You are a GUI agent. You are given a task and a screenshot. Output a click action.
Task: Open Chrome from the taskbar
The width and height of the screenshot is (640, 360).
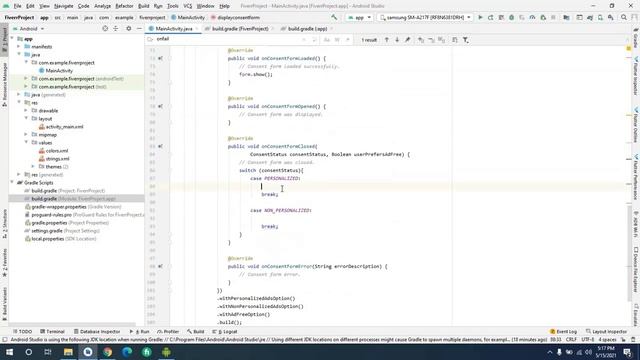click(x=107, y=352)
